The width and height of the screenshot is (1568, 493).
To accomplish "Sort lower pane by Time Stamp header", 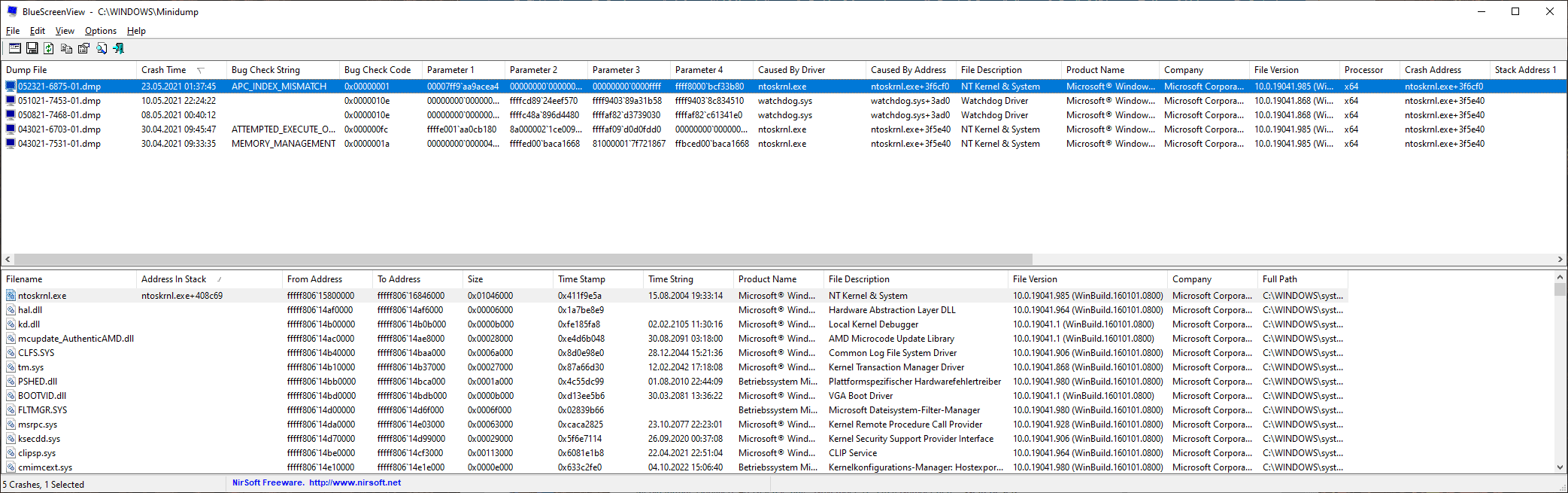I will 598,279.
